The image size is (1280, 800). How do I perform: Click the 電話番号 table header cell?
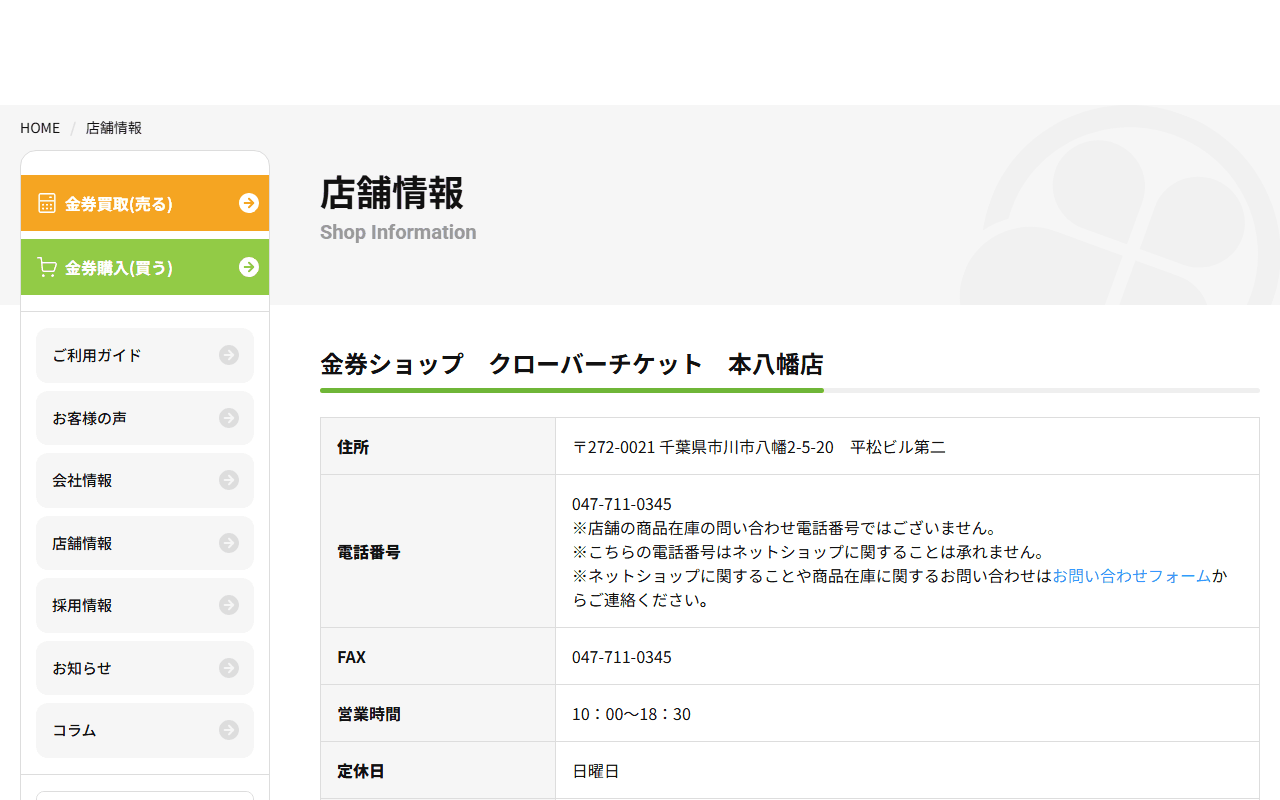[438, 551]
